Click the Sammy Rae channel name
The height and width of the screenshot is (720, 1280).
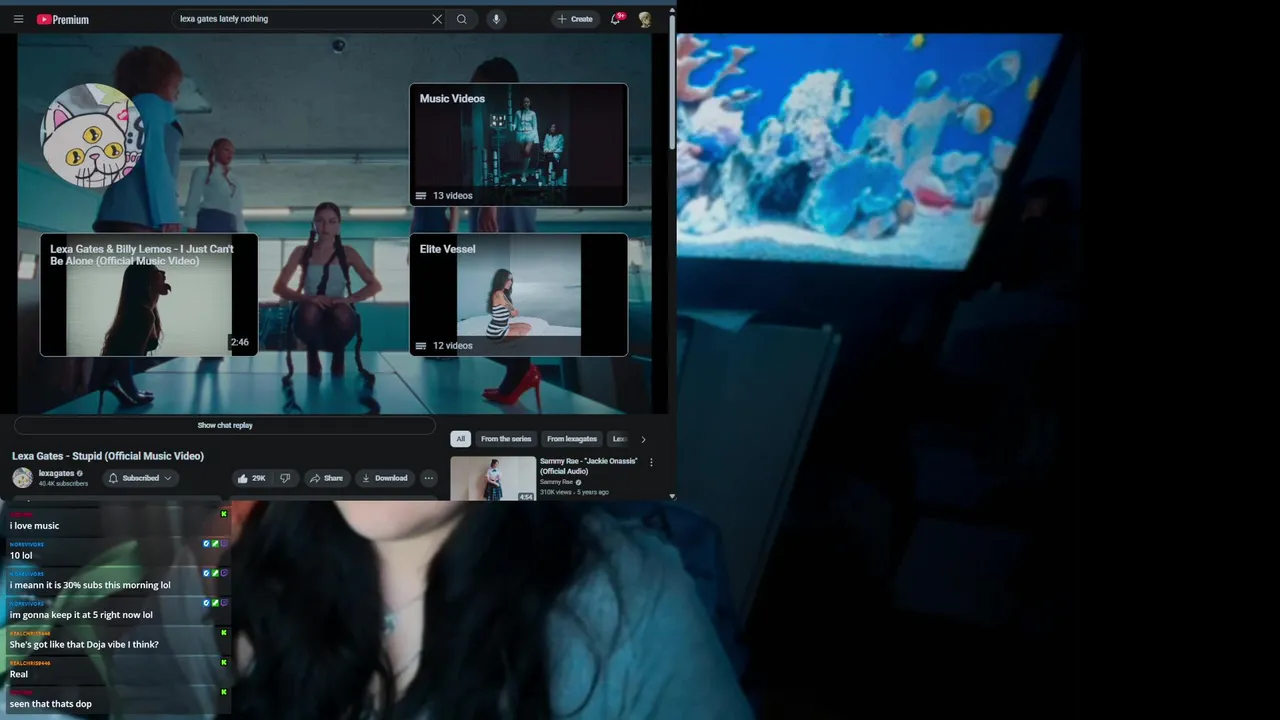pos(556,482)
